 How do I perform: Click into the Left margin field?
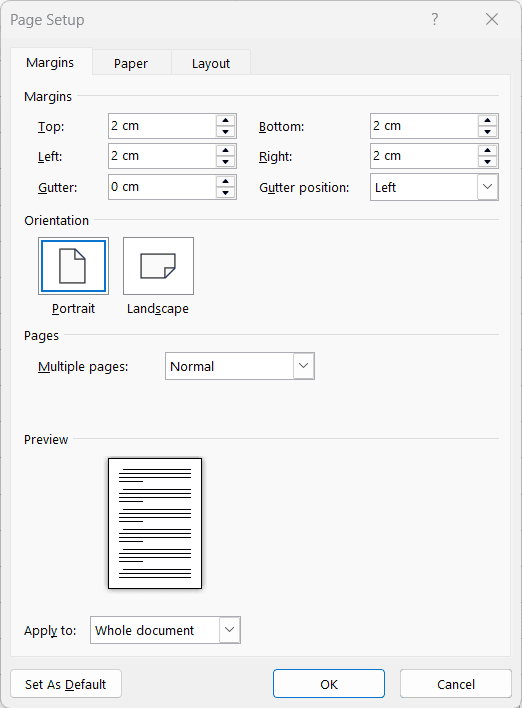click(162, 156)
